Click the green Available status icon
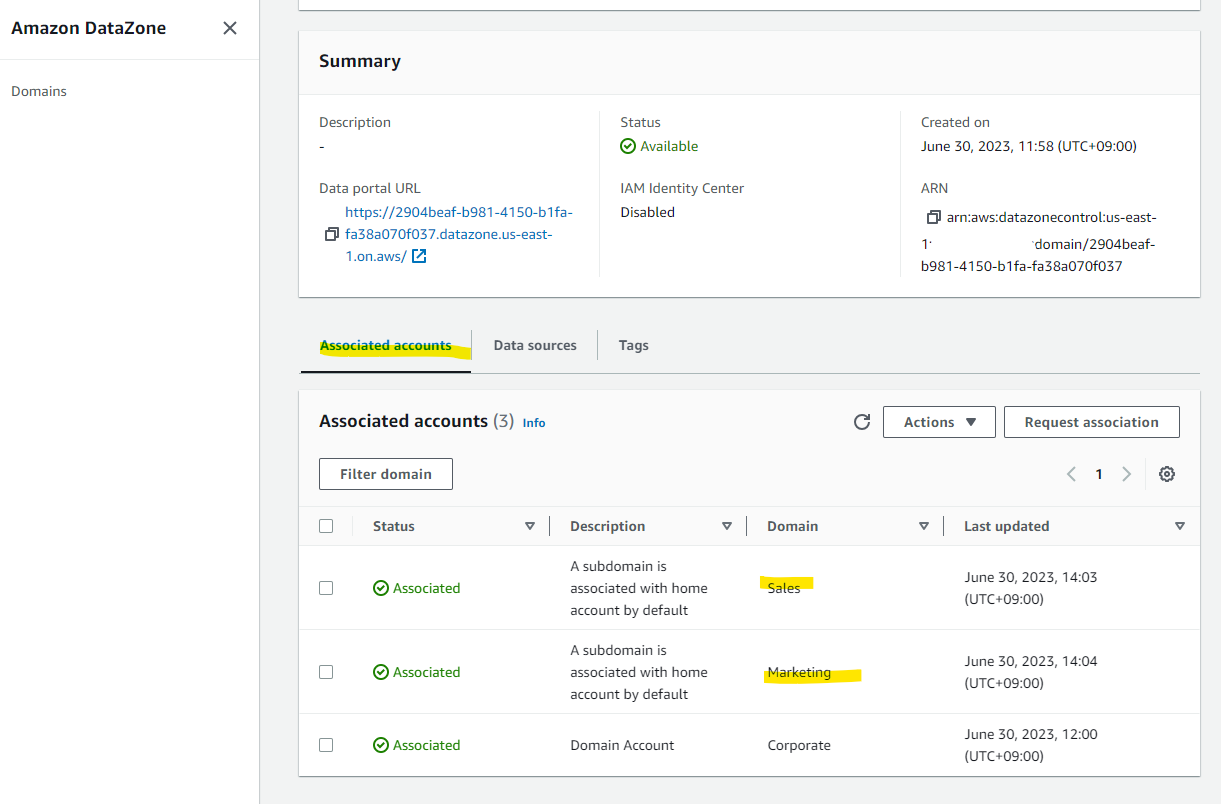Image resolution: width=1221 pixels, height=804 pixels. pyautogui.click(x=628, y=146)
